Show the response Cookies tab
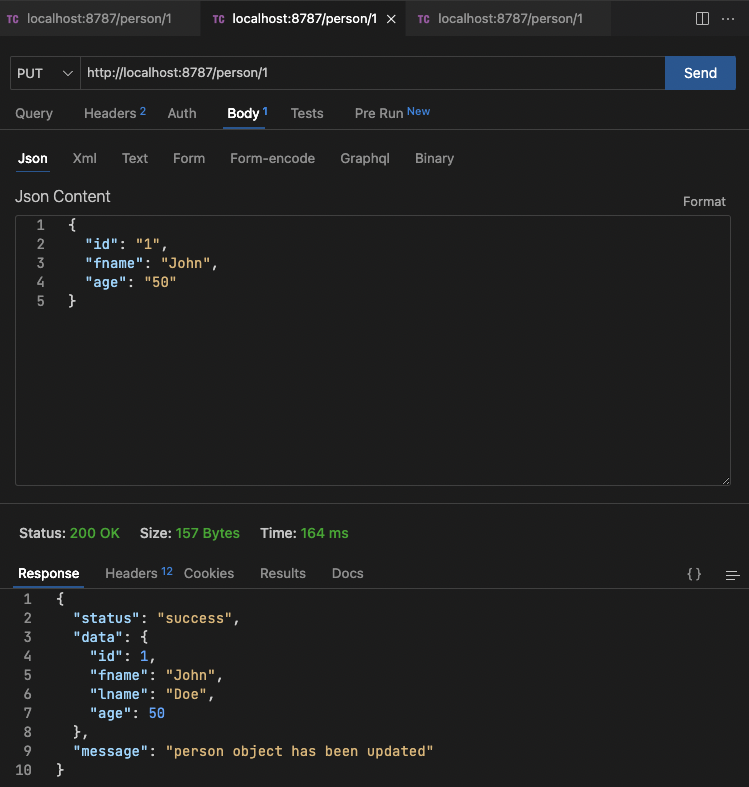Screen dimensions: 749x787 pyautogui.click(x=209, y=573)
